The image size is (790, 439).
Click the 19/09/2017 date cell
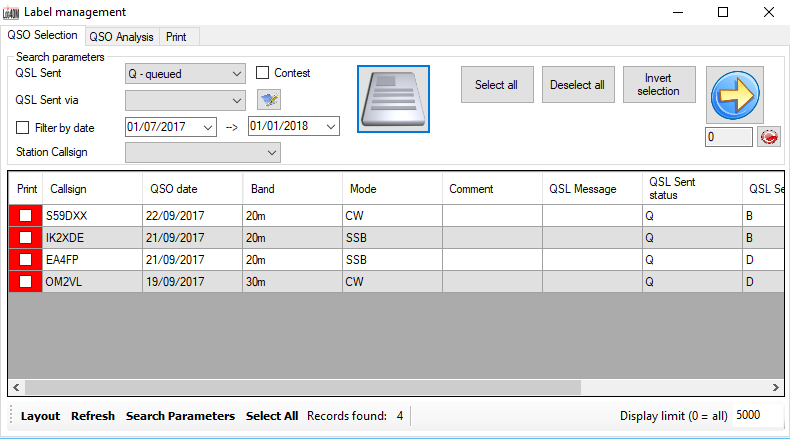tap(192, 281)
